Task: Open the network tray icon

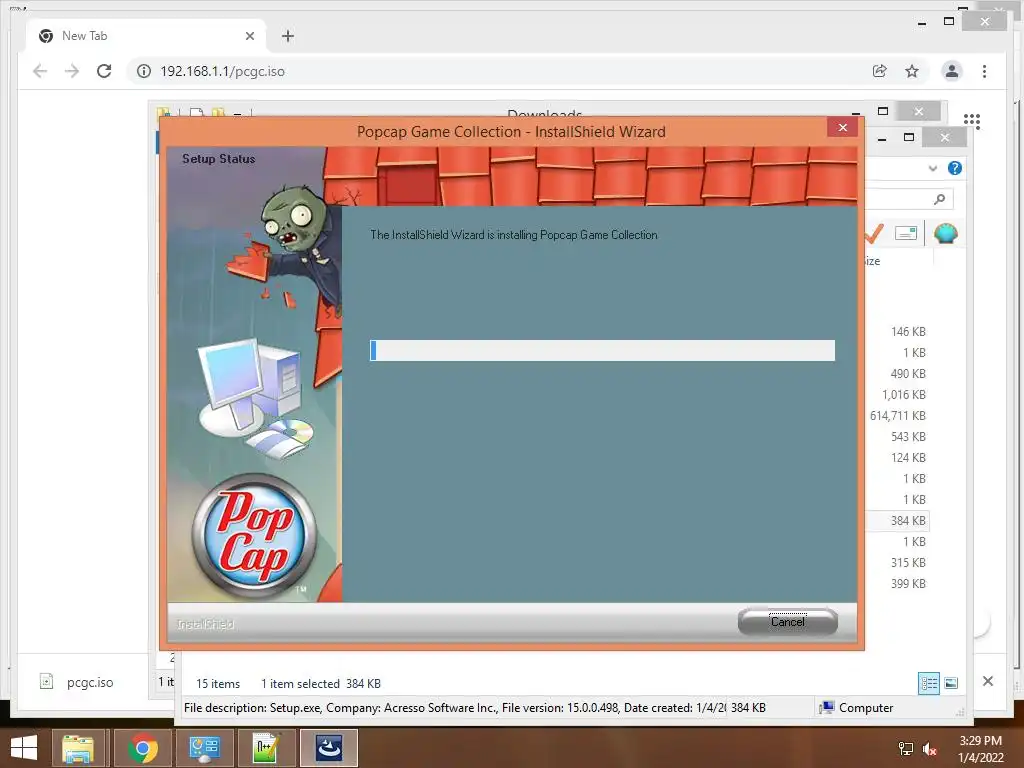Action: pos(906,749)
